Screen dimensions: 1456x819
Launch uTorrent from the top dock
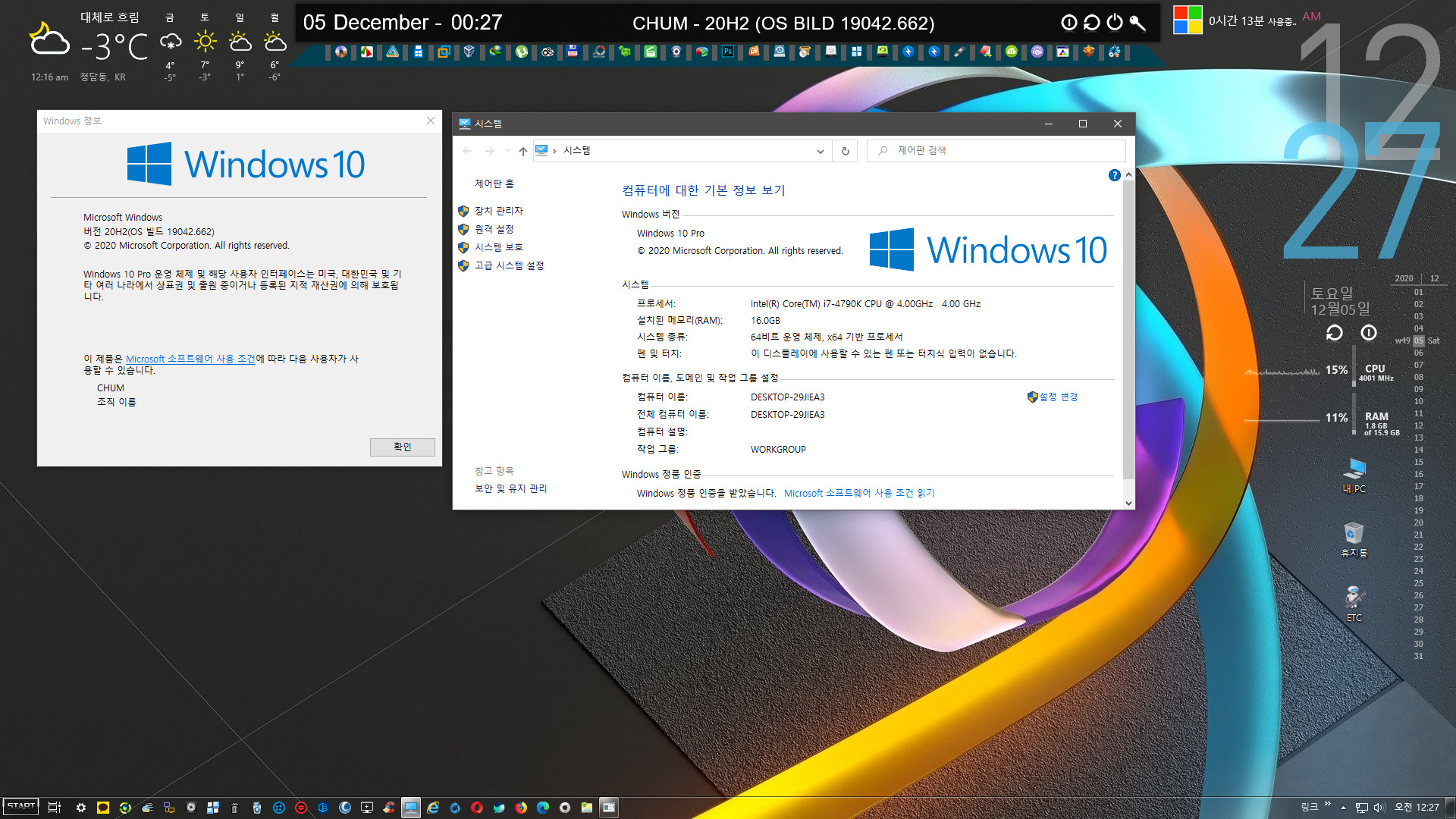[522, 52]
